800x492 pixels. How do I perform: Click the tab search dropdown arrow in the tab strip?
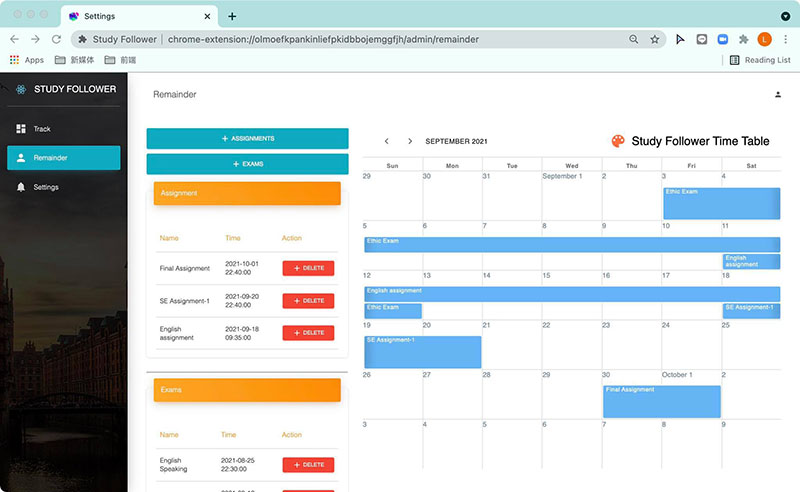point(785,16)
